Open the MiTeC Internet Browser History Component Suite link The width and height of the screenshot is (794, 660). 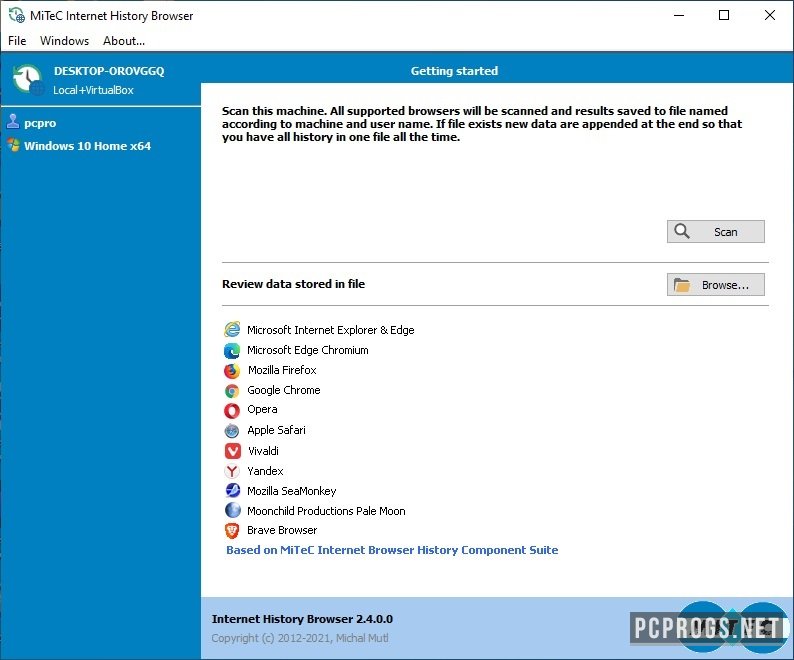click(392, 550)
